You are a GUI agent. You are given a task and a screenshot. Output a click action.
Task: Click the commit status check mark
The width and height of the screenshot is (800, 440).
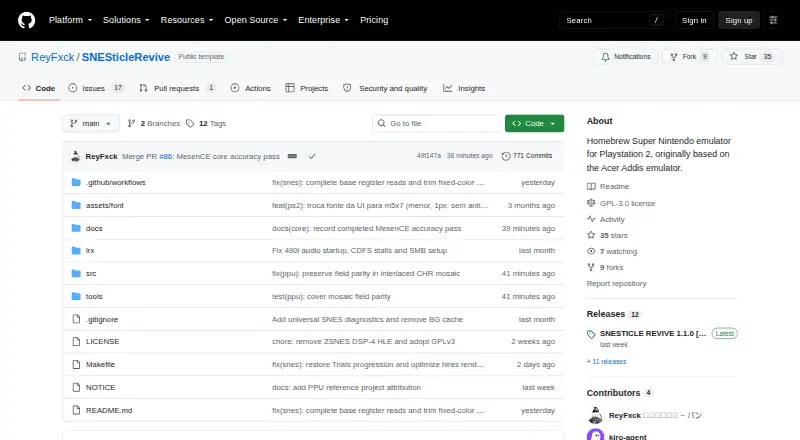(x=312, y=156)
